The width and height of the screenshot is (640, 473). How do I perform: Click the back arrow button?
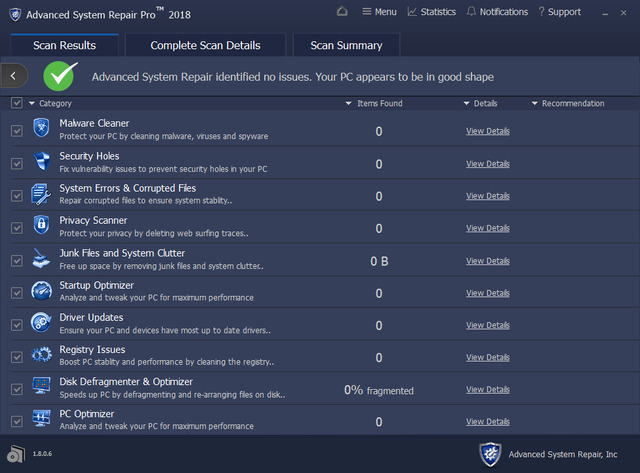pyautogui.click(x=13, y=74)
